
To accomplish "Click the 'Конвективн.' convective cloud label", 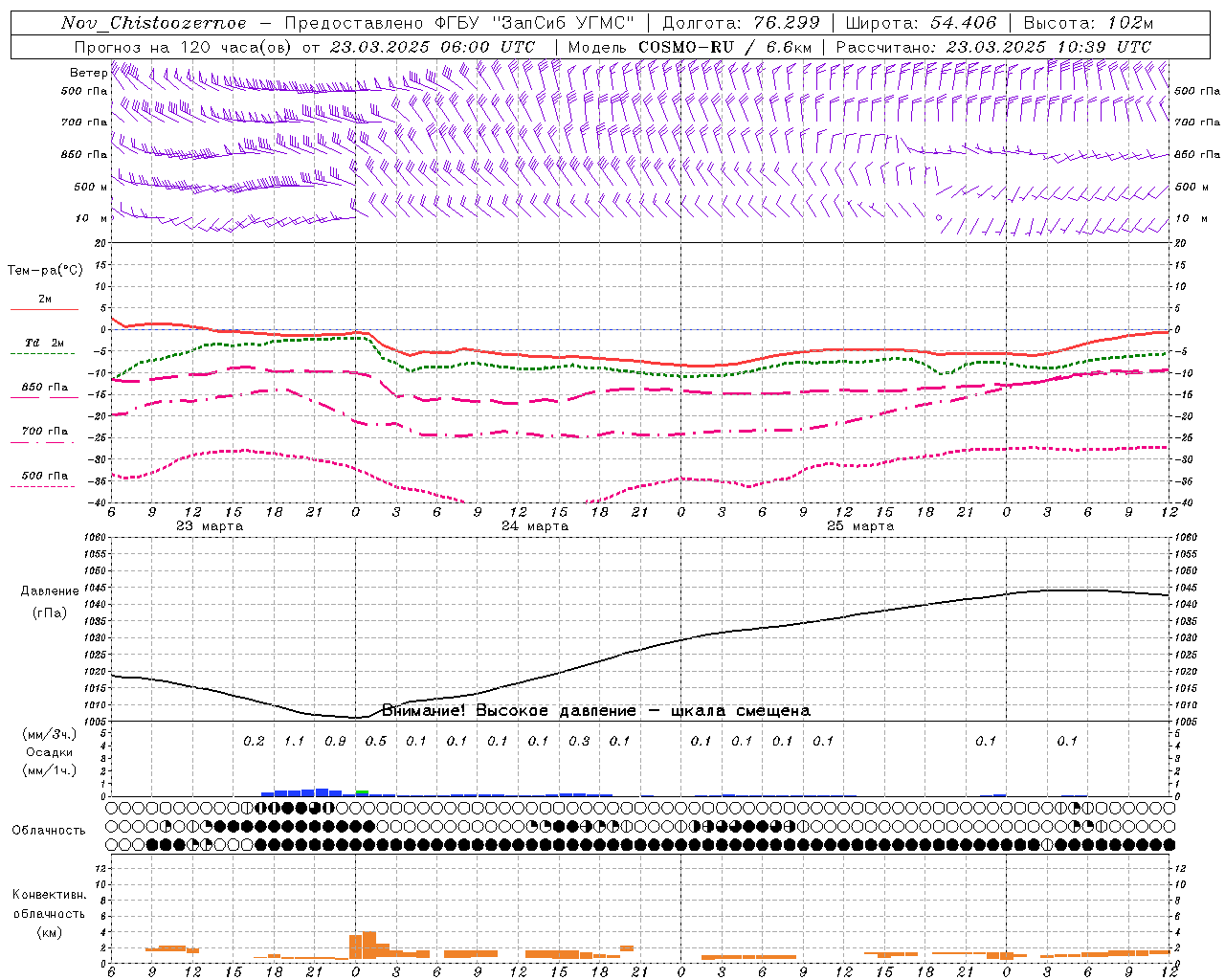I will (49, 895).
